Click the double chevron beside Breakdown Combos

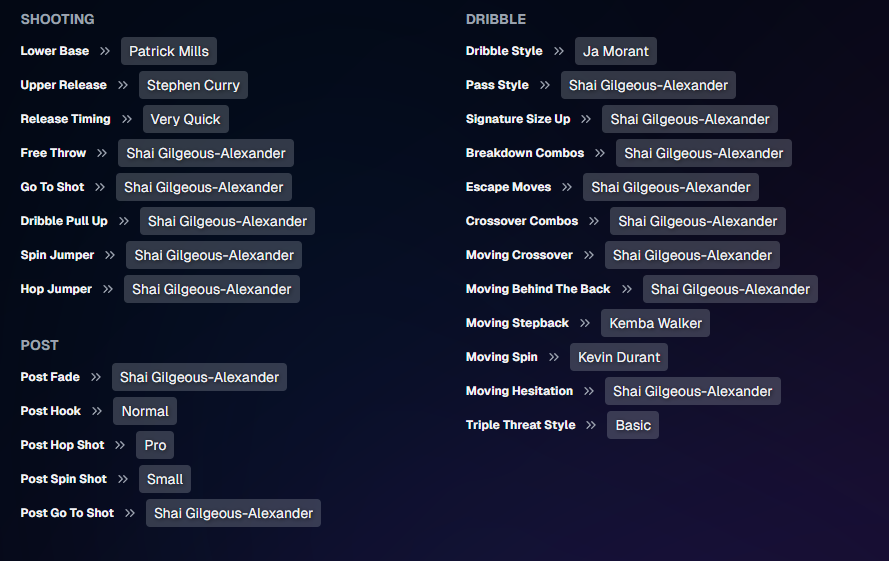point(600,153)
